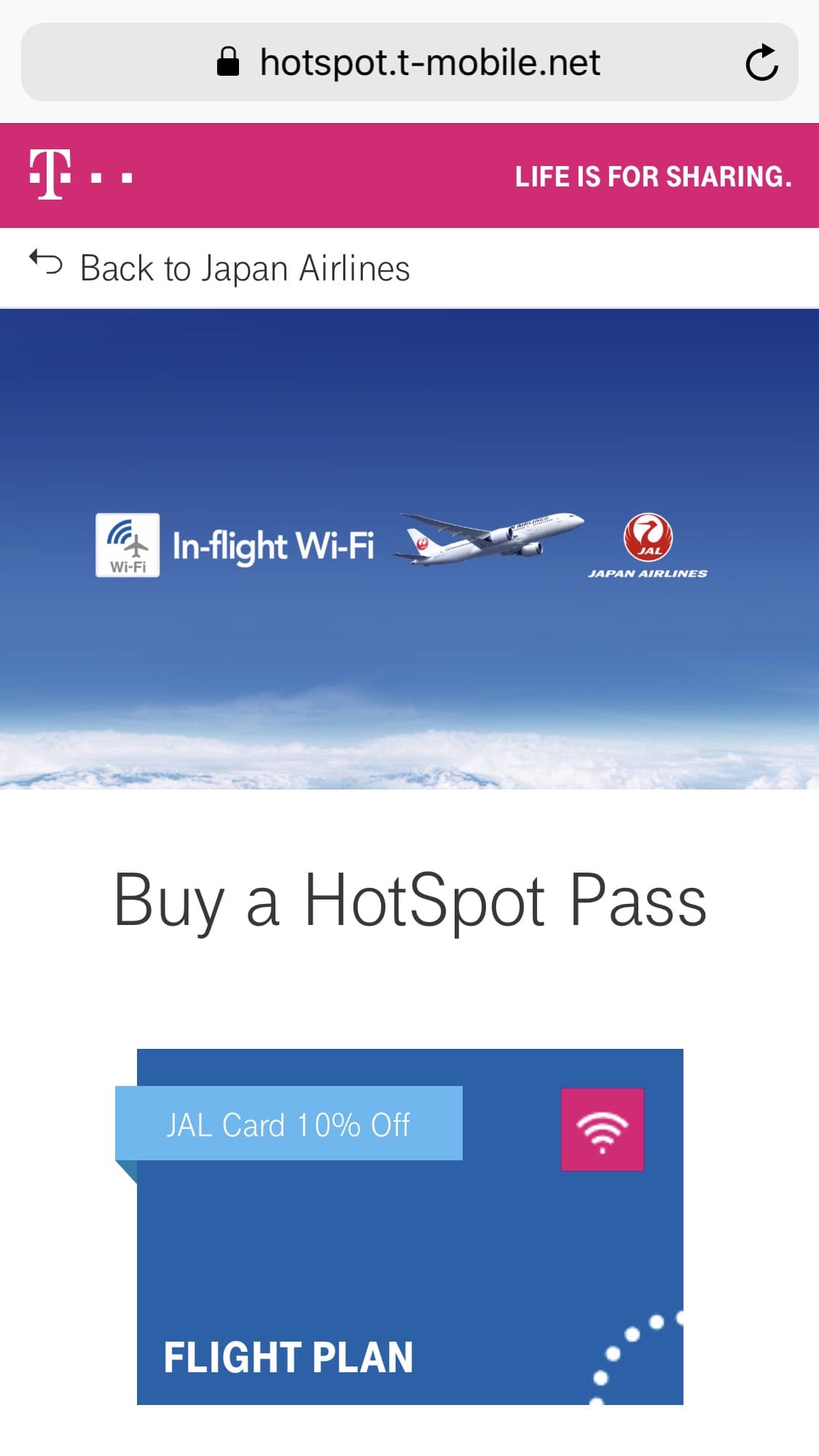Click the JAL Card 10% Off ribbon
The image size is (819, 1456).
[289, 1123]
